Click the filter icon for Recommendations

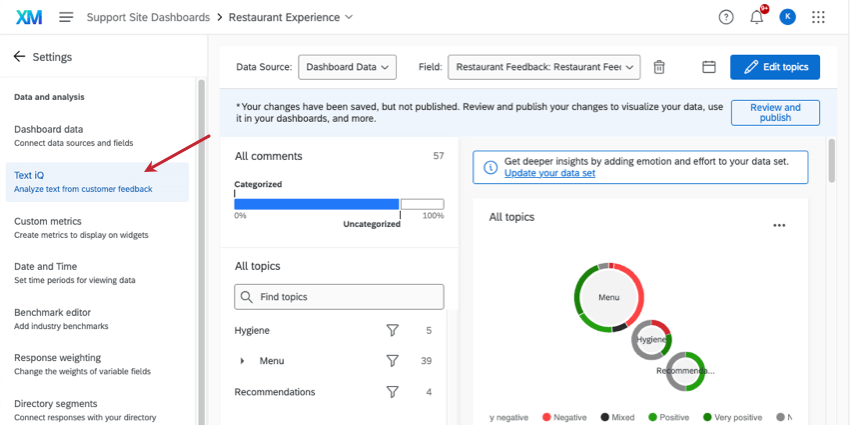(x=393, y=392)
